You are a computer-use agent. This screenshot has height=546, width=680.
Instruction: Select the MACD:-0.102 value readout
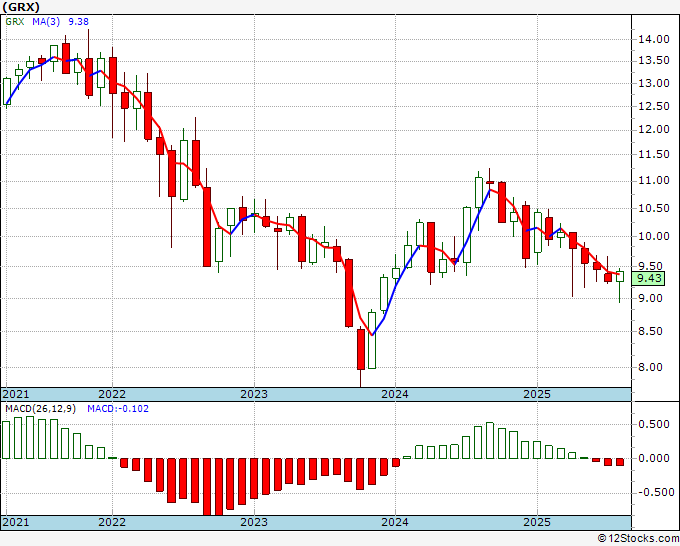pyautogui.click(x=118, y=409)
